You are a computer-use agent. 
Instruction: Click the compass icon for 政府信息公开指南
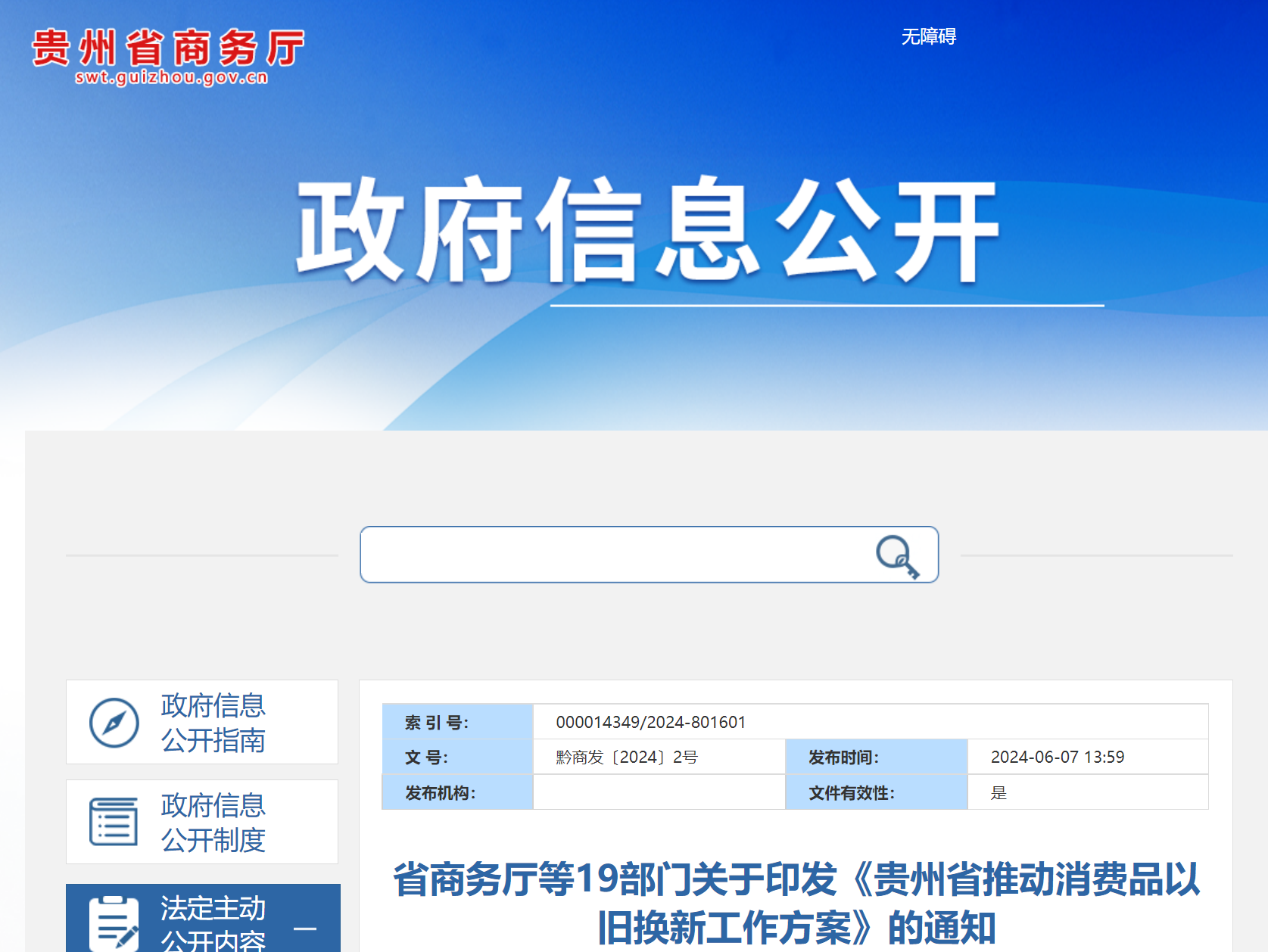coord(114,723)
